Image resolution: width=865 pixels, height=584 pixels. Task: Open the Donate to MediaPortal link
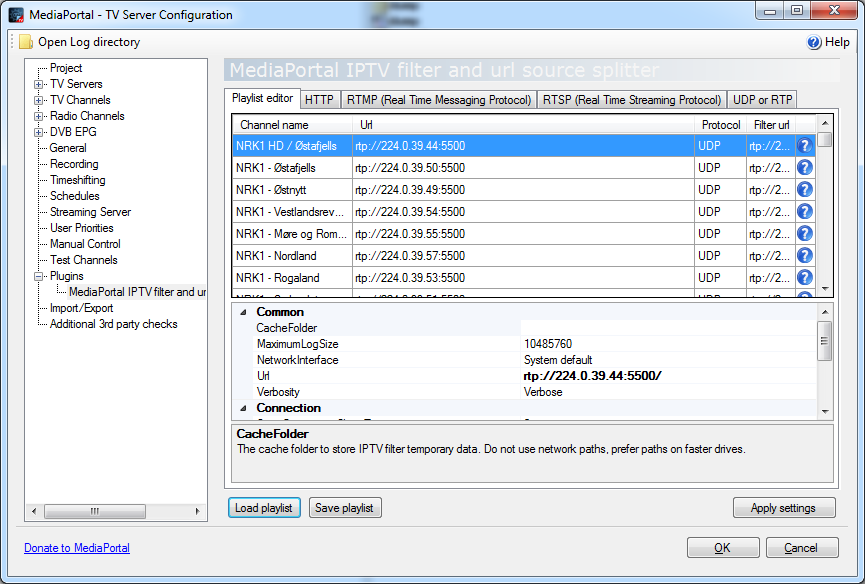pos(77,548)
